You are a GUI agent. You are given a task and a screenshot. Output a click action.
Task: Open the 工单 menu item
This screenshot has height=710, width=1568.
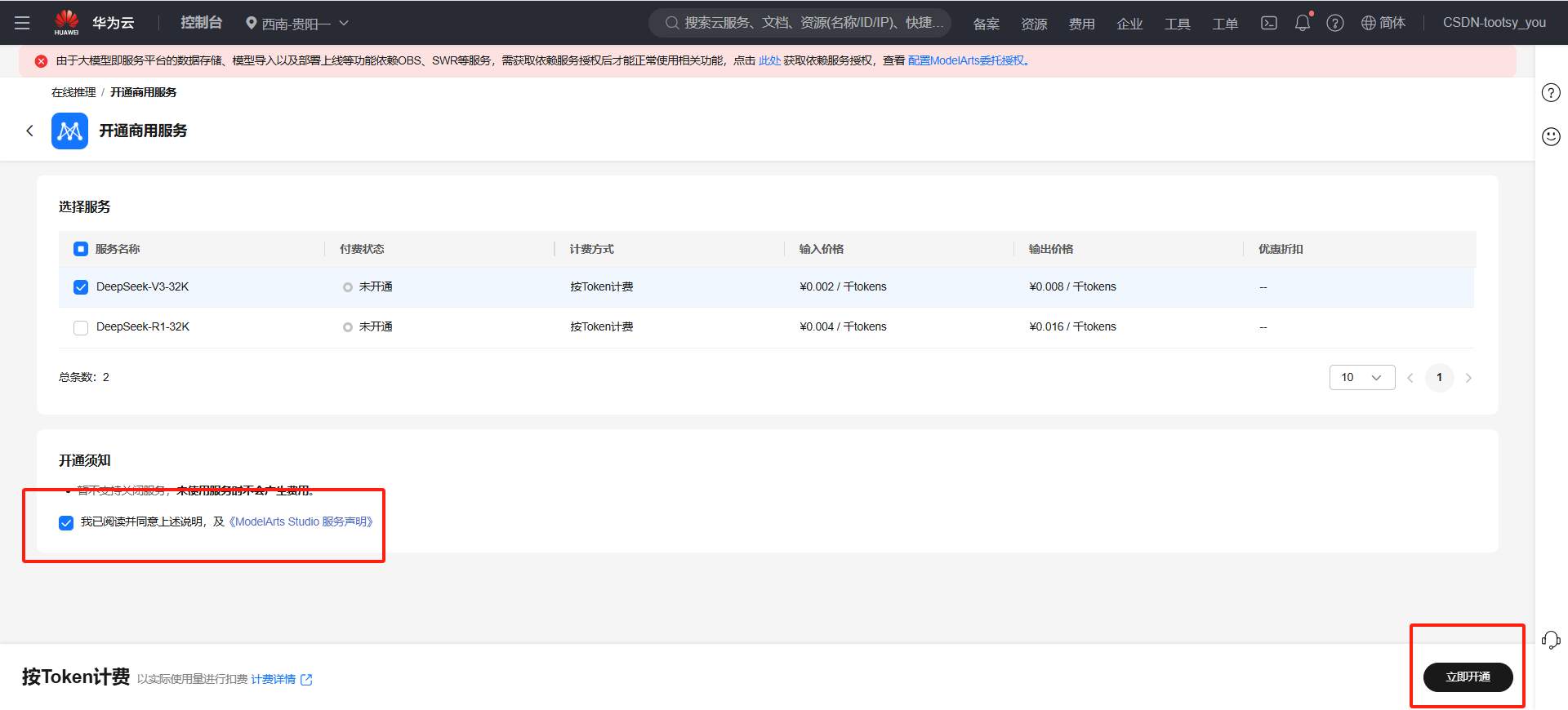click(x=1225, y=24)
